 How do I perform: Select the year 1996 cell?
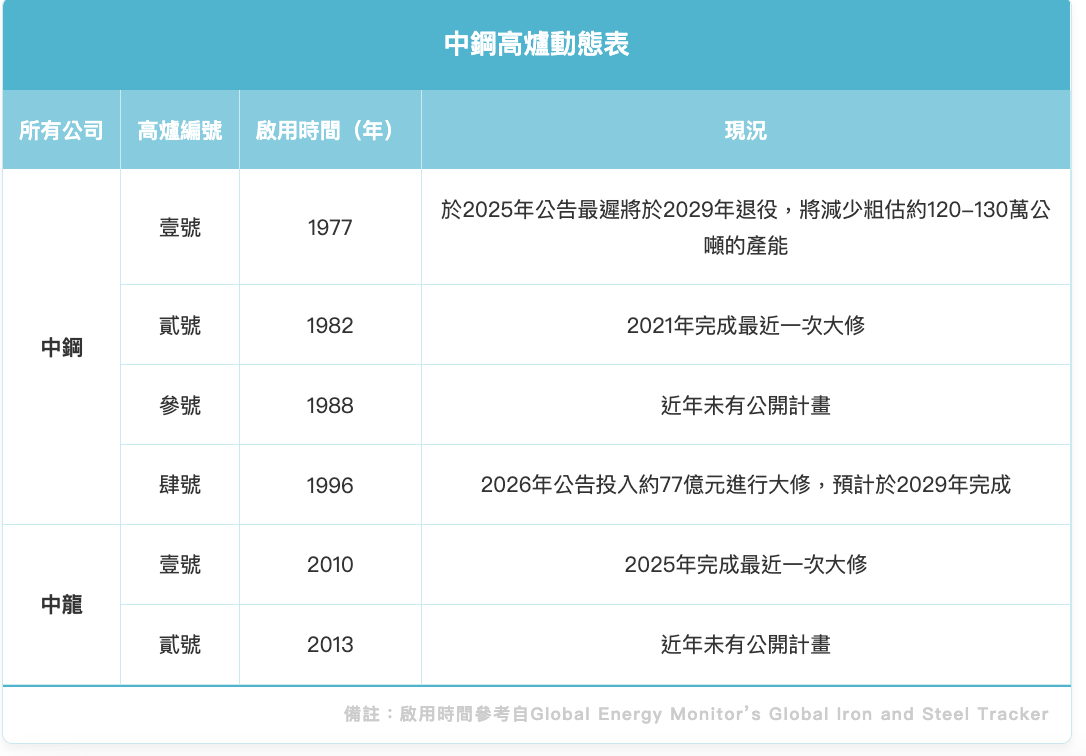(x=330, y=485)
